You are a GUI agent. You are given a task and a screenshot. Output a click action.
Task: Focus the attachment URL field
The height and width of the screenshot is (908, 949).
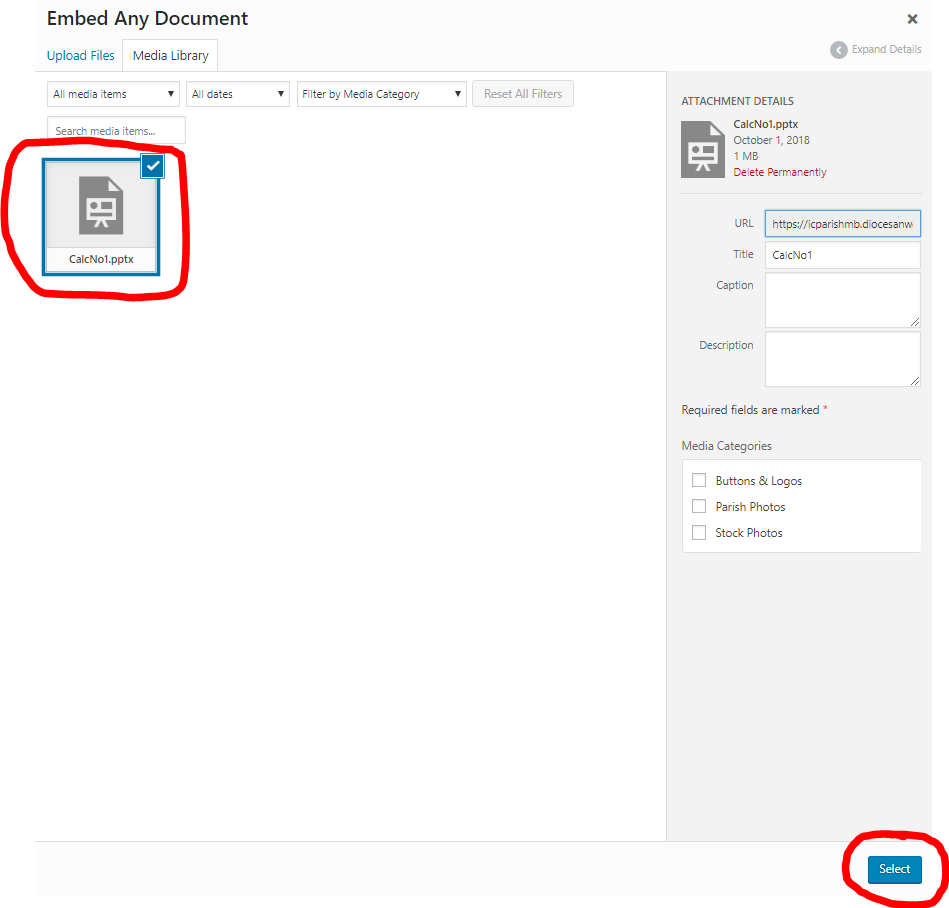(x=842, y=224)
